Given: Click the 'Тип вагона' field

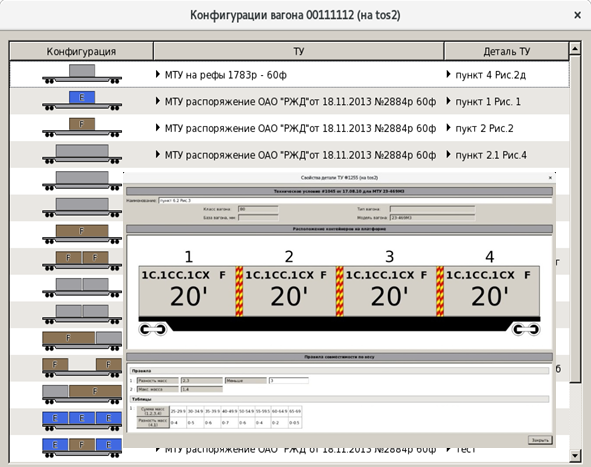Looking at the screenshot, I should pyautogui.click(x=432, y=209).
